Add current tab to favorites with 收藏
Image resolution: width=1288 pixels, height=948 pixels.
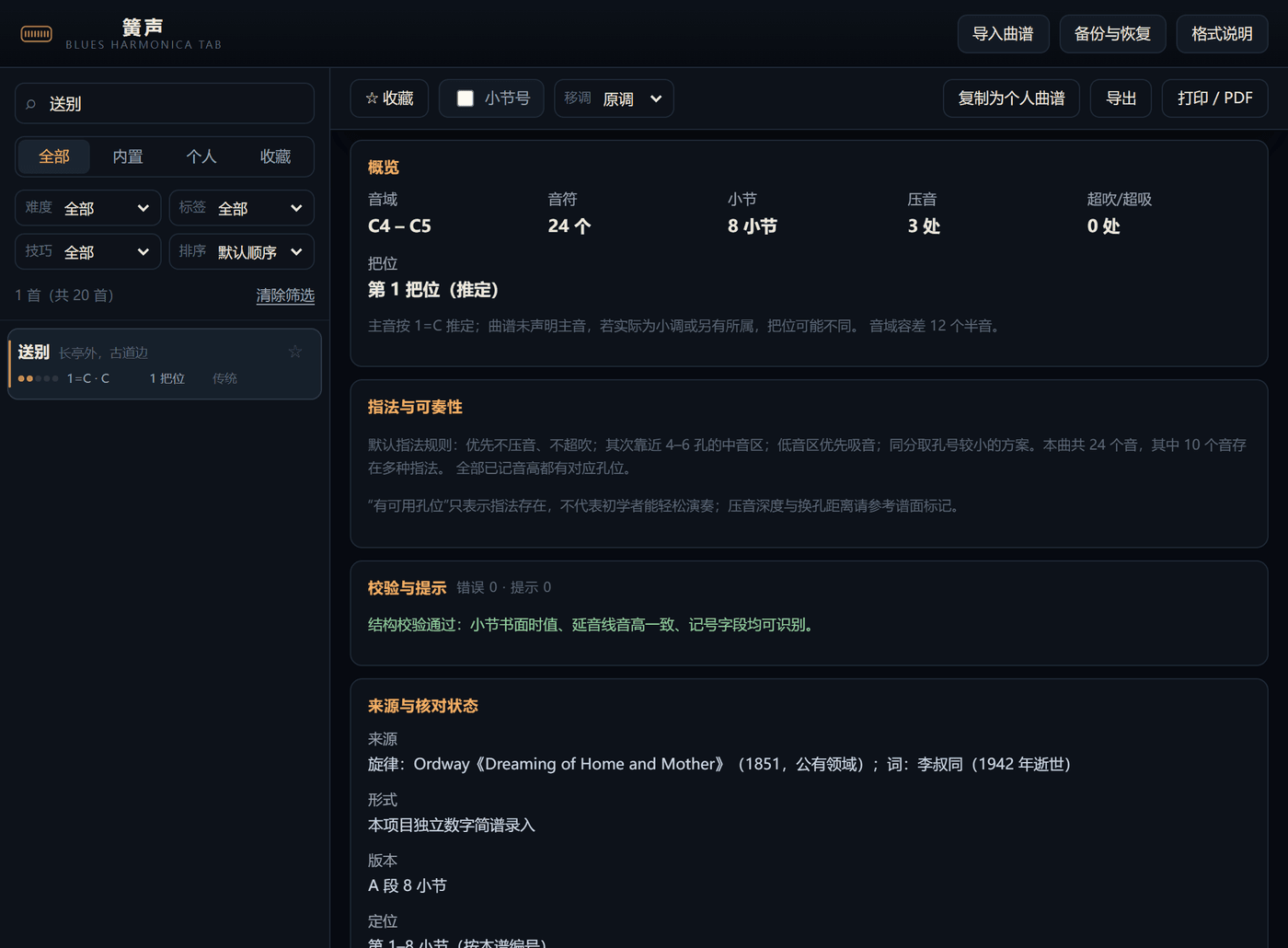[x=389, y=98]
